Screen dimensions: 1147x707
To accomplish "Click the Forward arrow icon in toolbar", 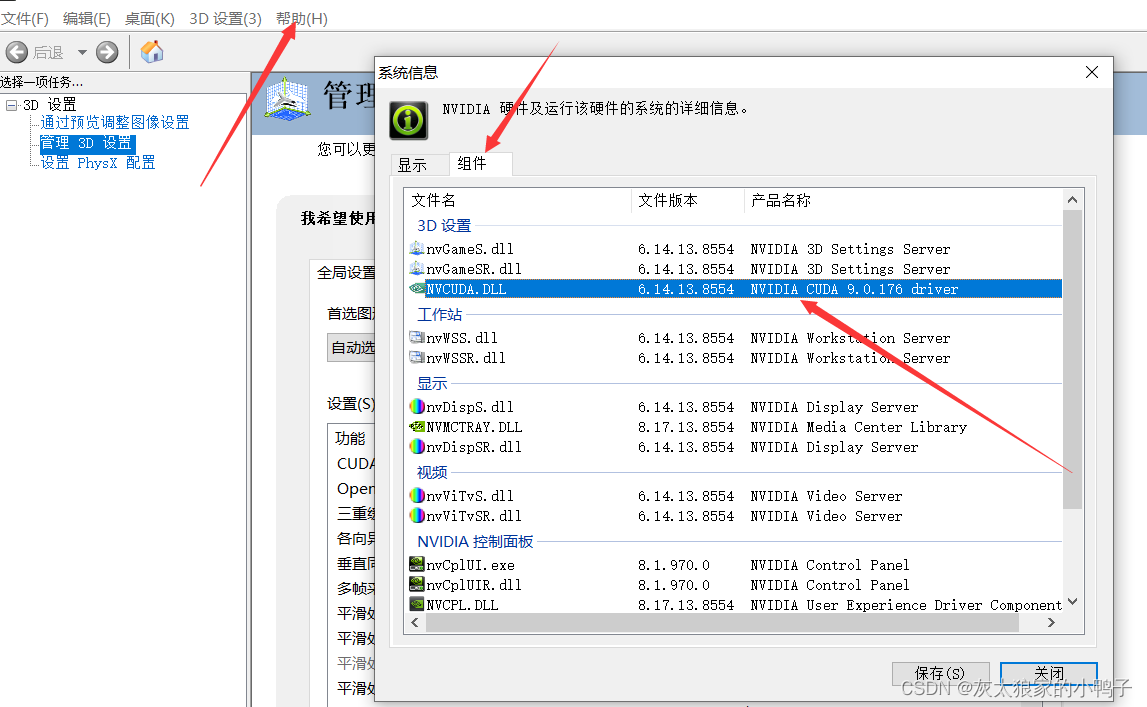I will [107, 53].
